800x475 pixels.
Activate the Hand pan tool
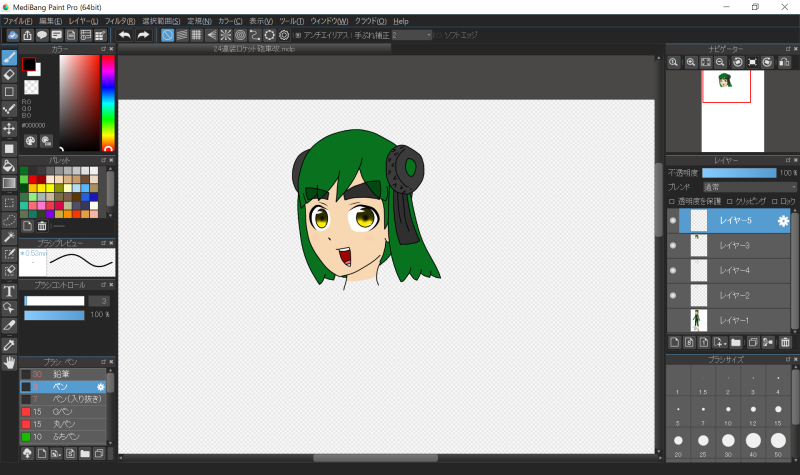point(9,361)
